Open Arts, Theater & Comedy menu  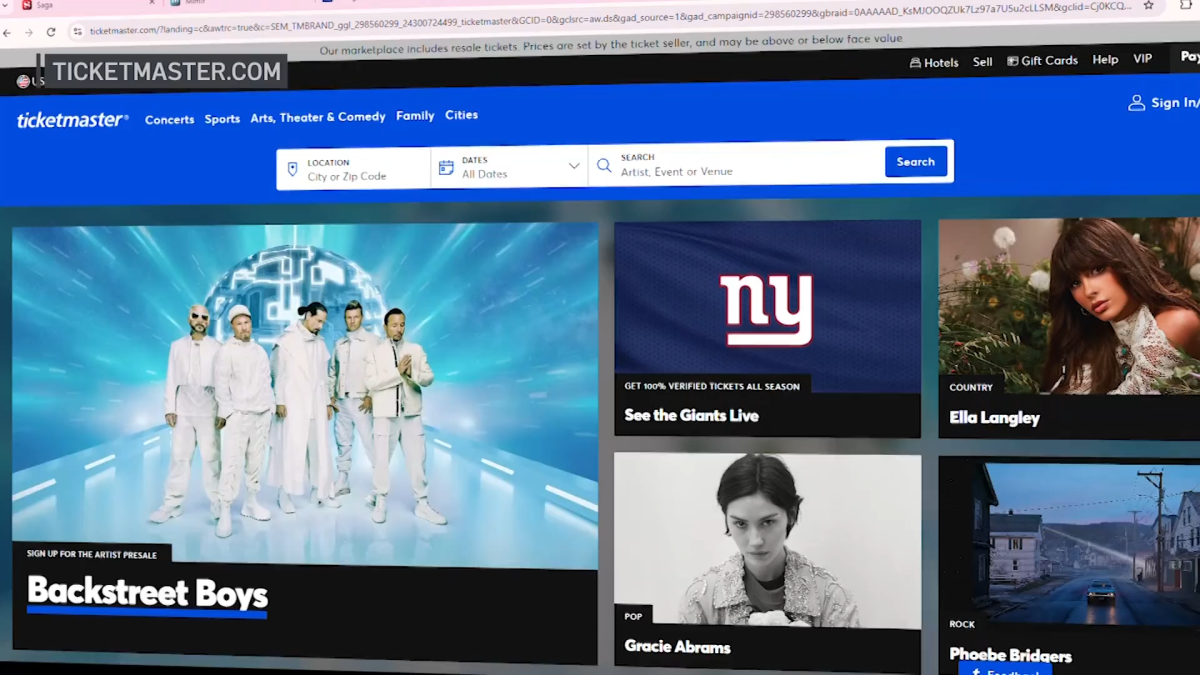pos(318,117)
